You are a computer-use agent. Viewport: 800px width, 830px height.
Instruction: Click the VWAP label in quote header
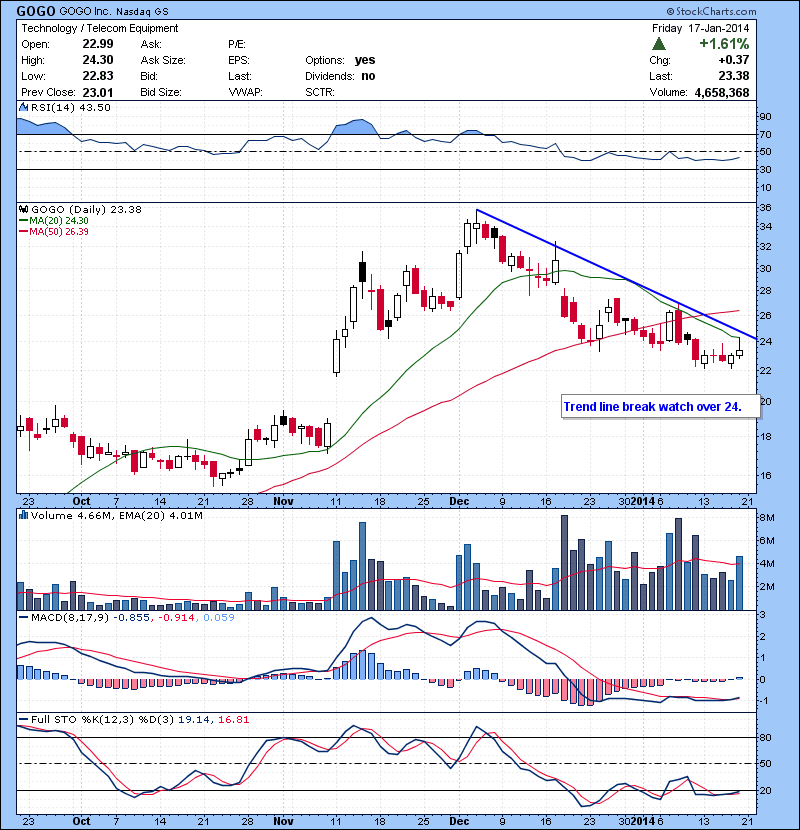[245, 93]
